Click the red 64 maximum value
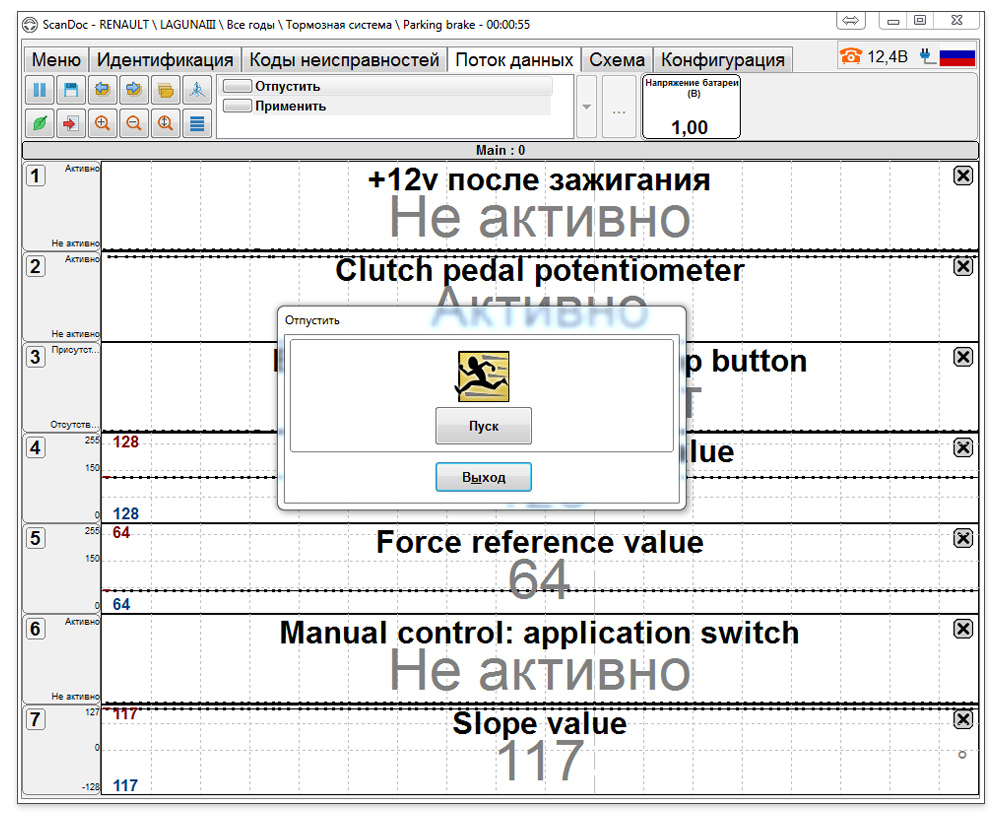Viewport: 1000px width, 823px height. (x=121, y=533)
